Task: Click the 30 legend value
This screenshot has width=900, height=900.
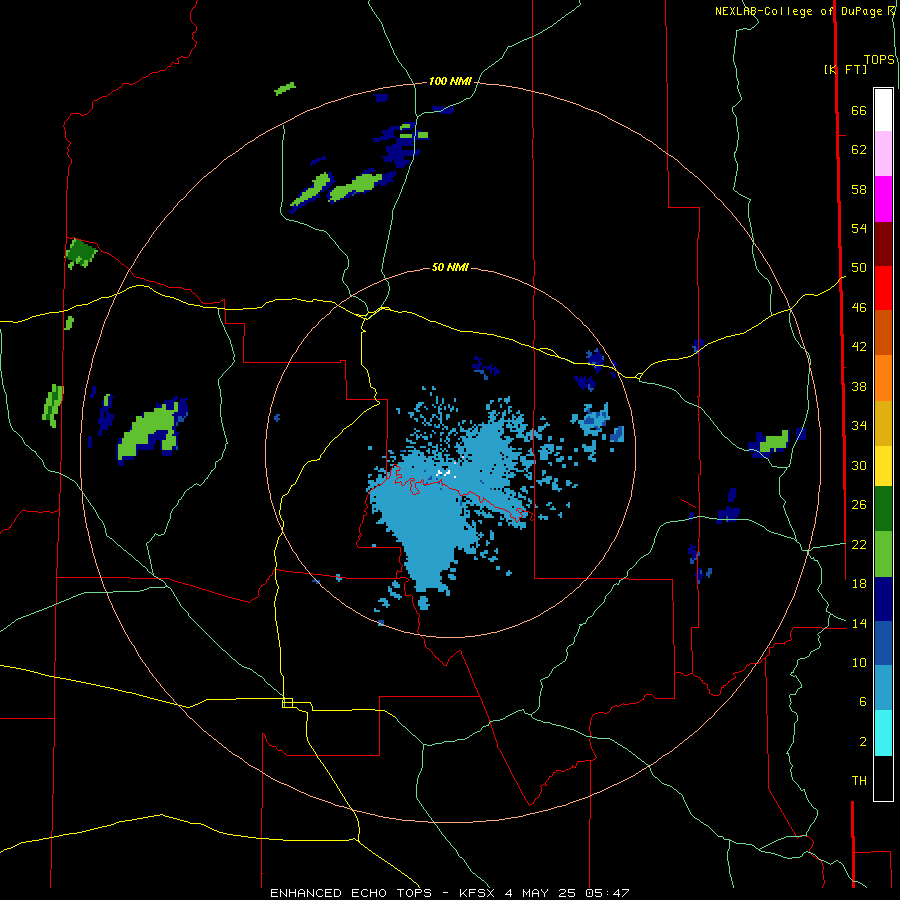Action: 859,465
